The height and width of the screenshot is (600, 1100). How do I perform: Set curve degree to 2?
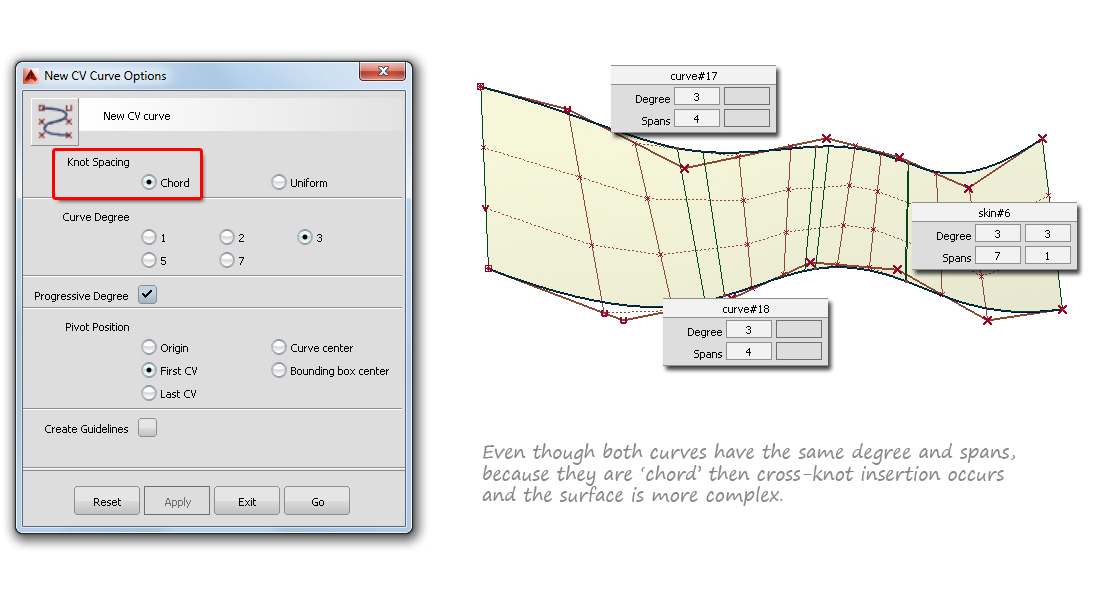229,237
